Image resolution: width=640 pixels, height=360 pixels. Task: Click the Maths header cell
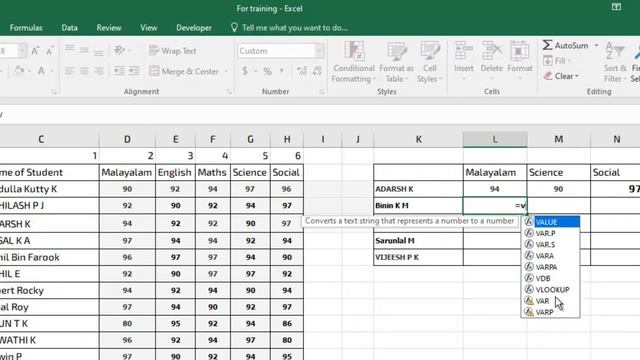click(x=213, y=172)
